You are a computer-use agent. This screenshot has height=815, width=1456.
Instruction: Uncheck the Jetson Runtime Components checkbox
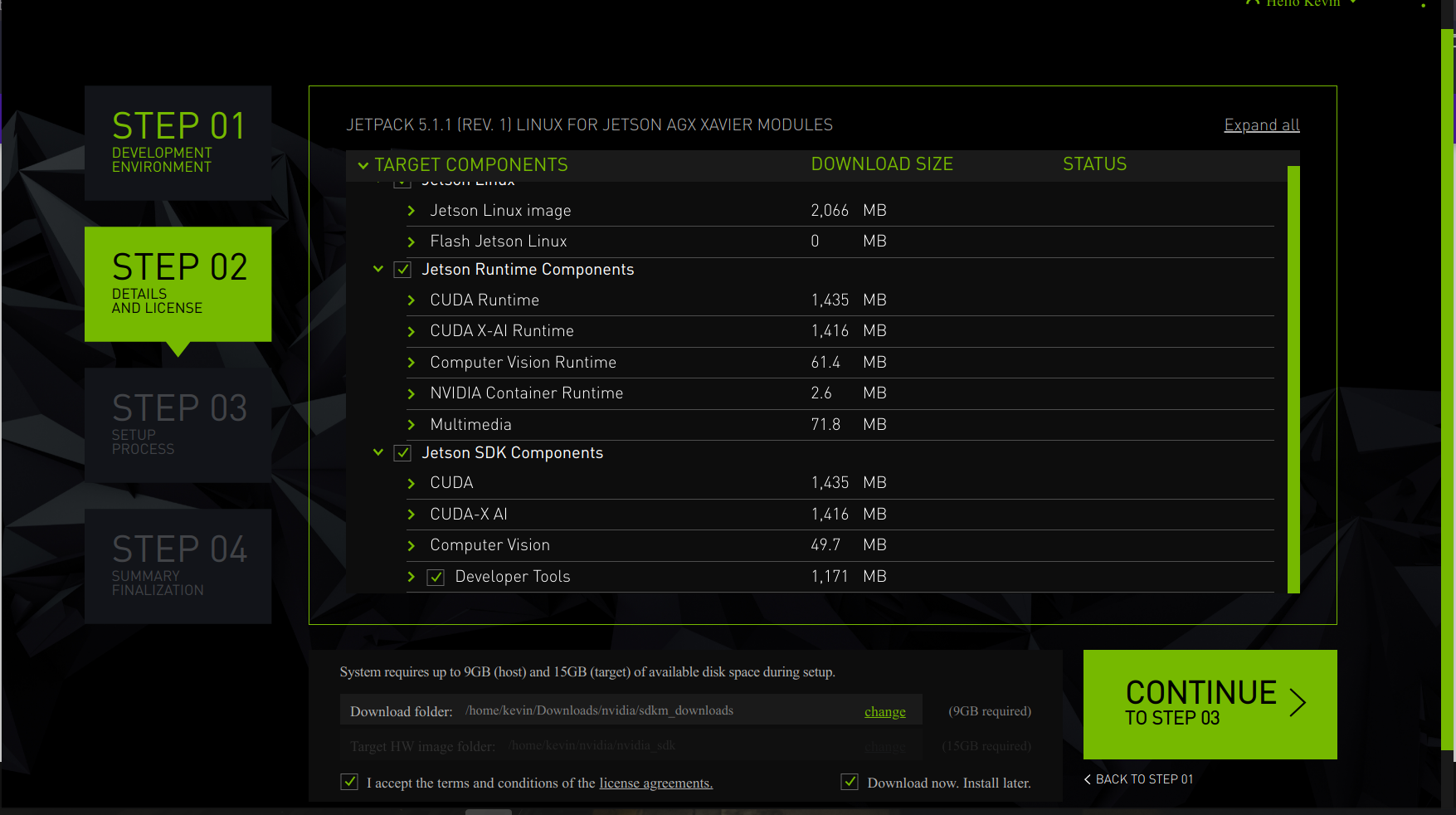pos(402,269)
